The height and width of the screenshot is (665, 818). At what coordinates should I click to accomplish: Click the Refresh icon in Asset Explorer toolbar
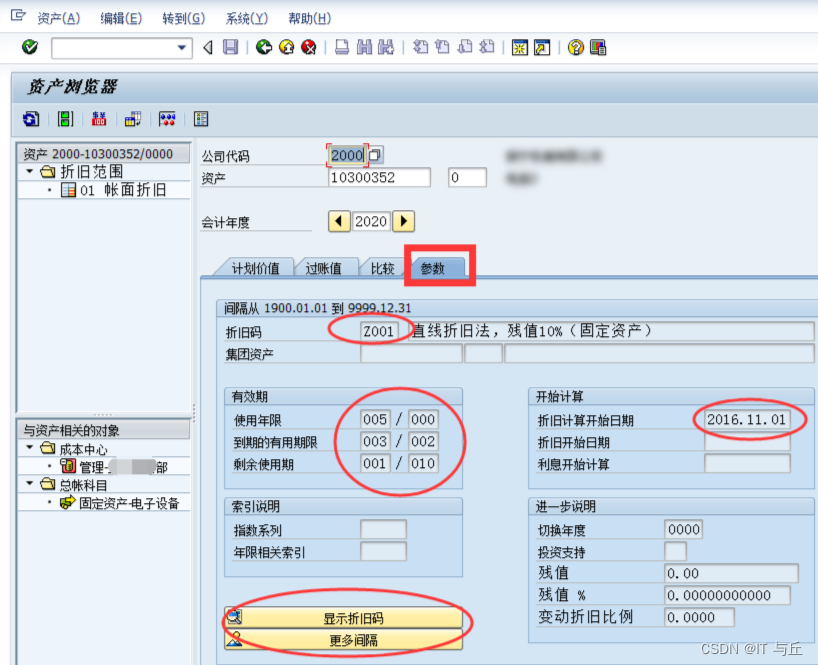31,119
